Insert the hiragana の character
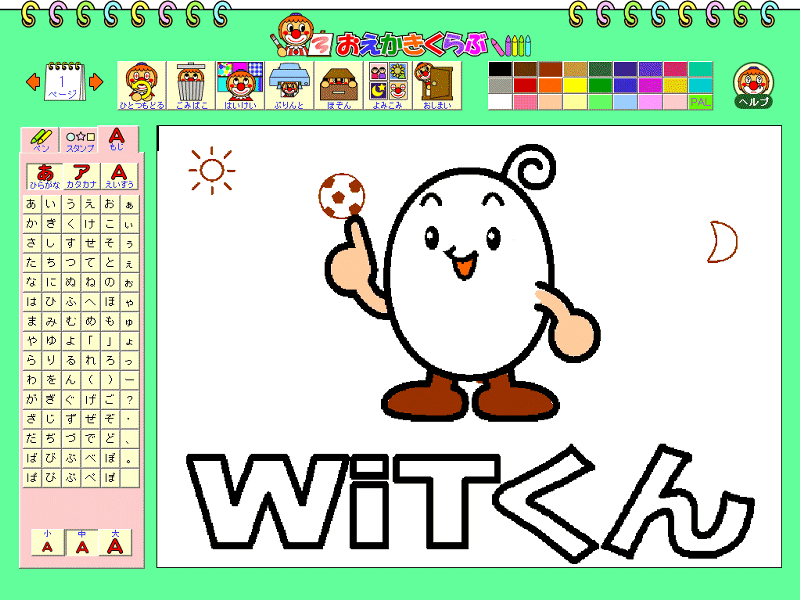The image size is (800, 600). [x=110, y=282]
